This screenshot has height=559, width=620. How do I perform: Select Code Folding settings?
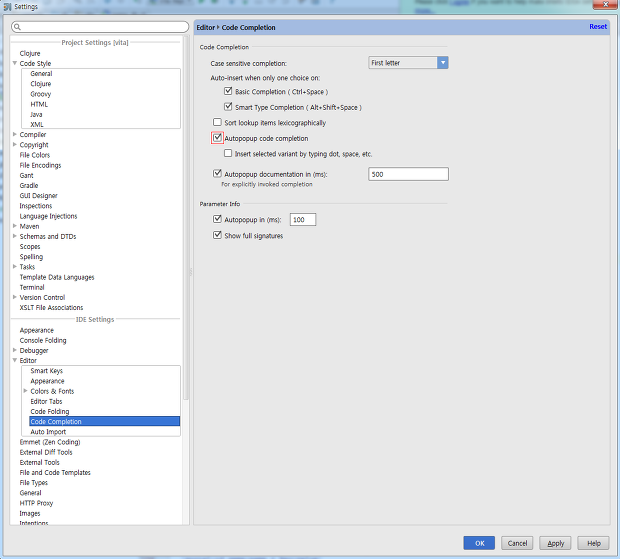50,412
